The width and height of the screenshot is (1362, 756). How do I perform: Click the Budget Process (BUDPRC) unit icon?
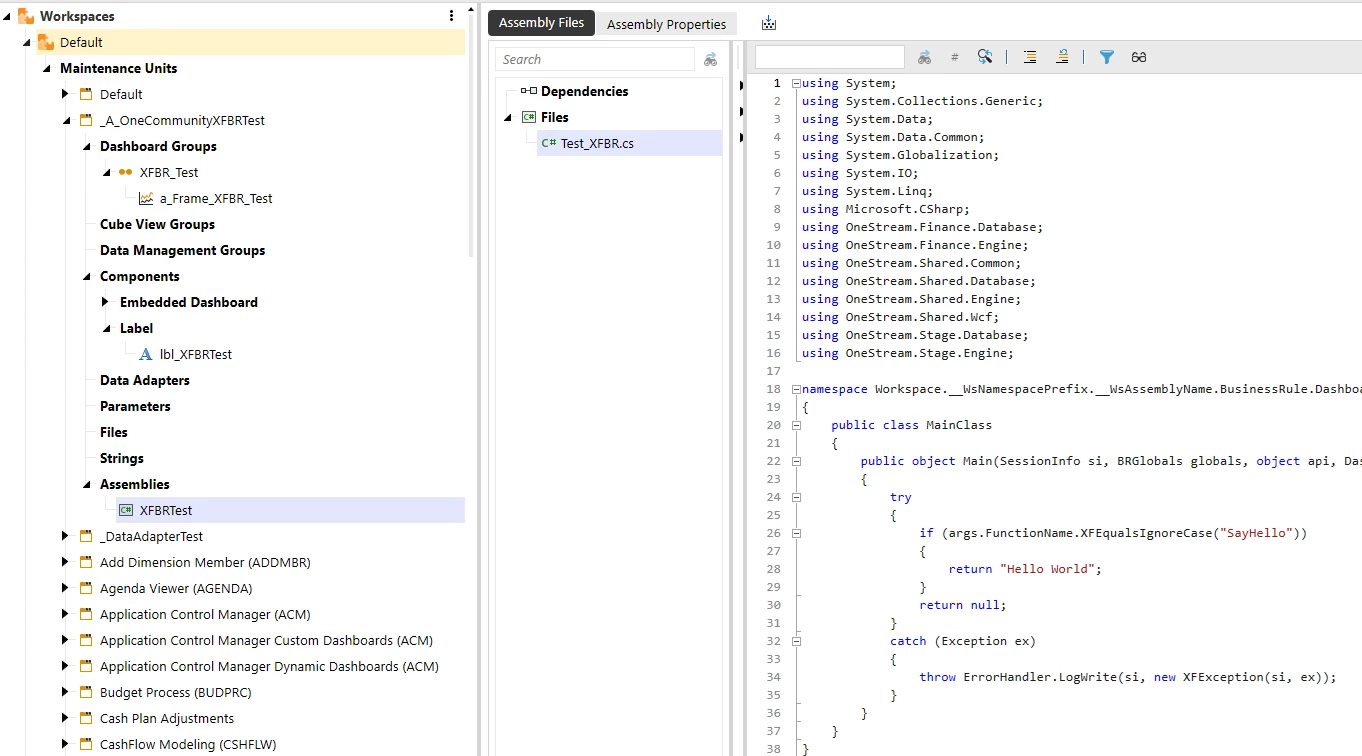coord(86,692)
